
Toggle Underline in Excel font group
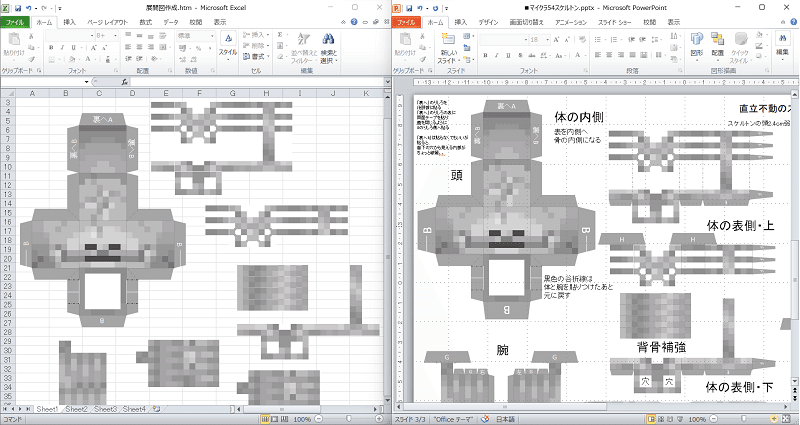[73, 47]
